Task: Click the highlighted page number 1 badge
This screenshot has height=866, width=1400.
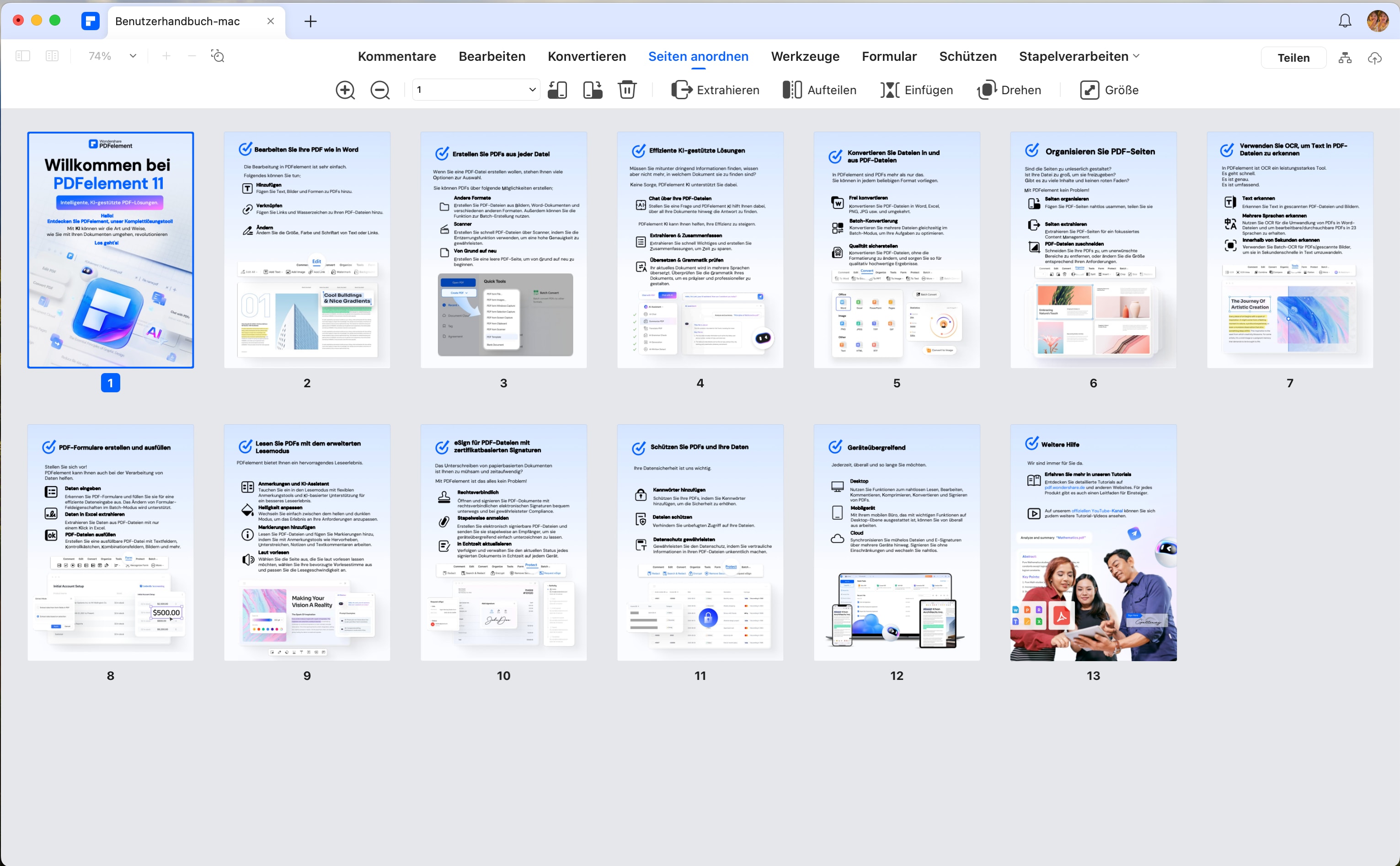Action: click(111, 383)
